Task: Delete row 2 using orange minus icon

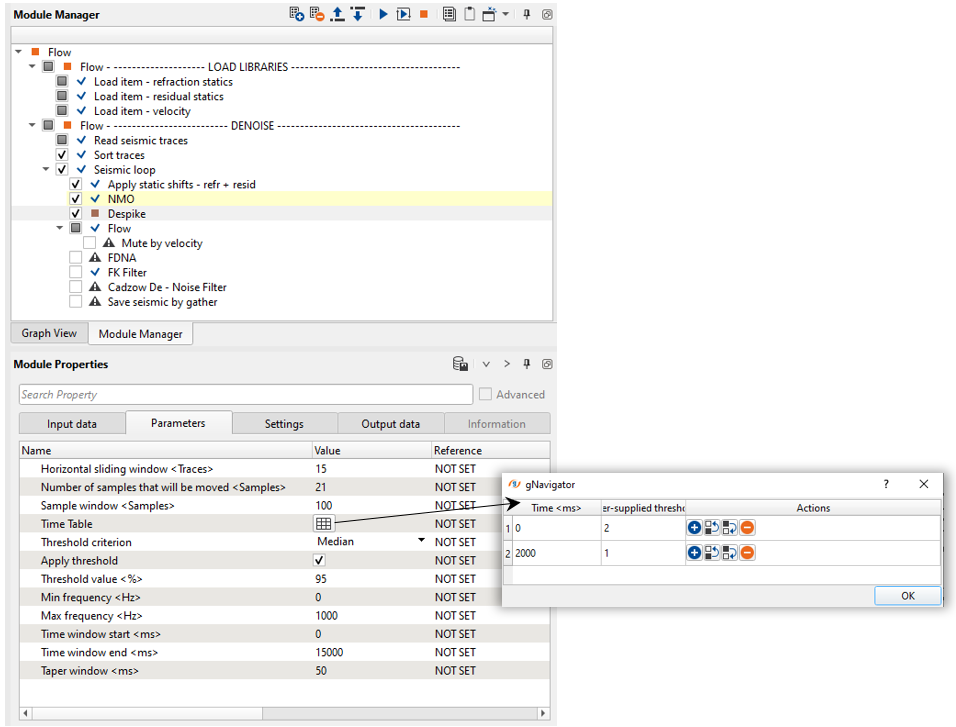Action: tap(747, 552)
